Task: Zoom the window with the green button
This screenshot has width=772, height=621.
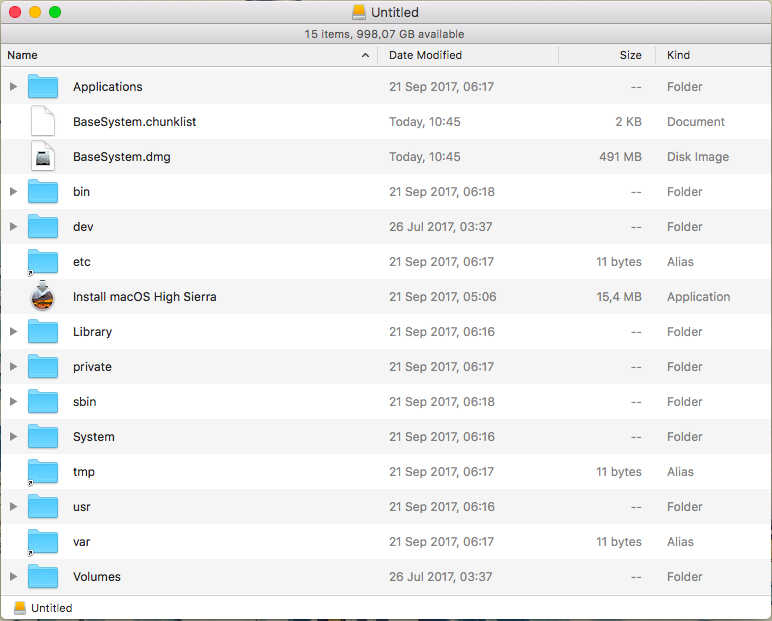Action: [55, 12]
